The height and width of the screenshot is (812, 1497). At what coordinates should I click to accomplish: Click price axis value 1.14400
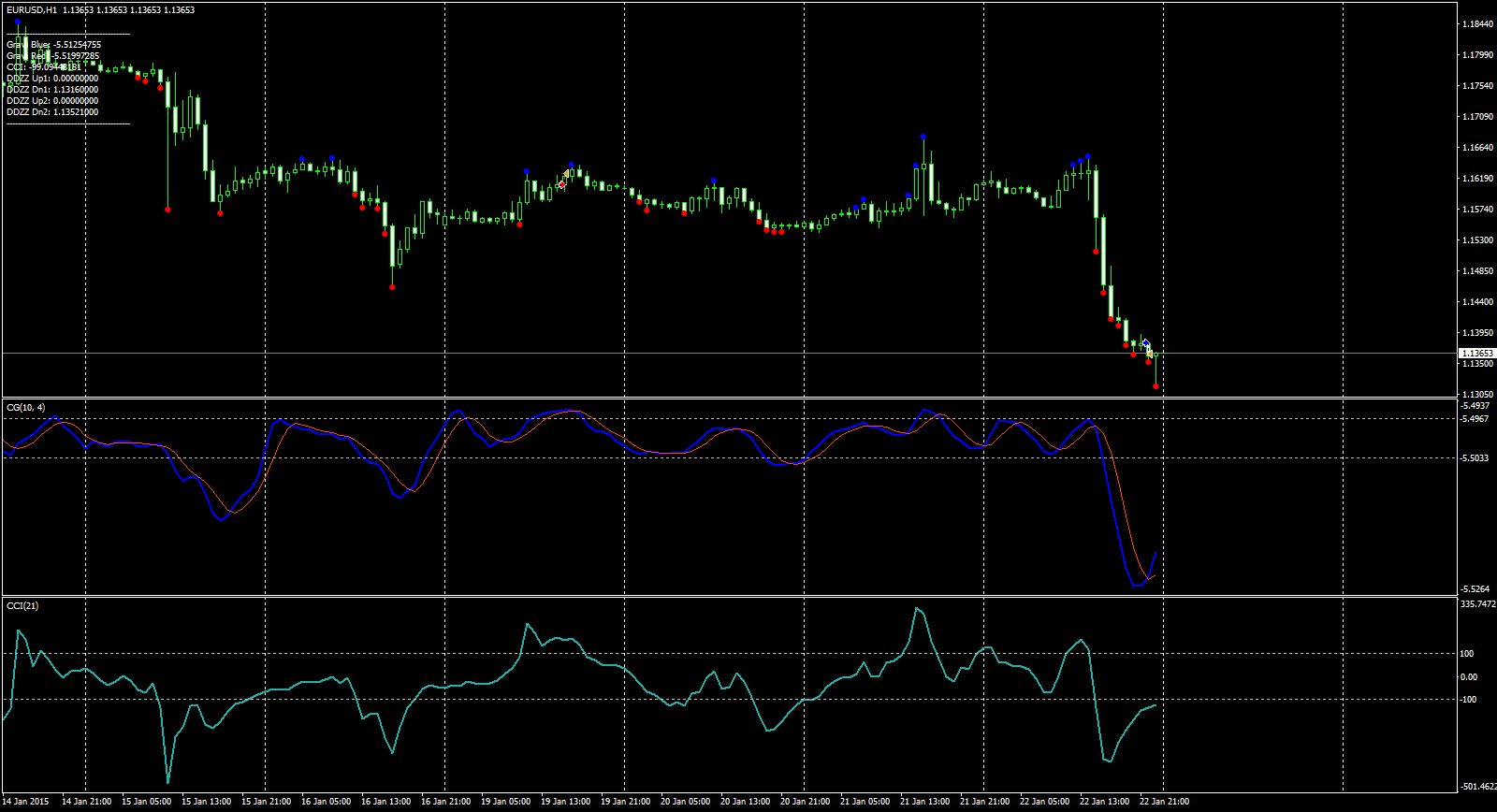(1477, 302)
